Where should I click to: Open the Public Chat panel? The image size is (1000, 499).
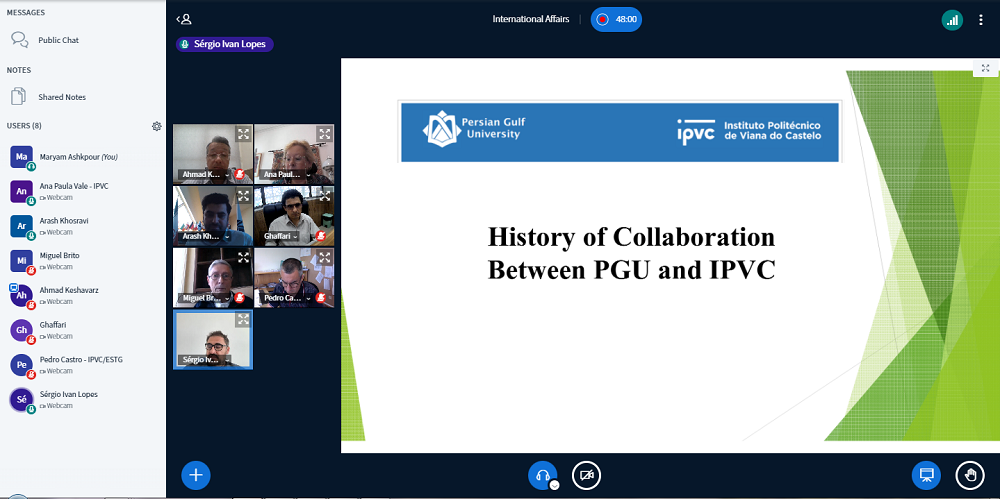click(58, 40)
